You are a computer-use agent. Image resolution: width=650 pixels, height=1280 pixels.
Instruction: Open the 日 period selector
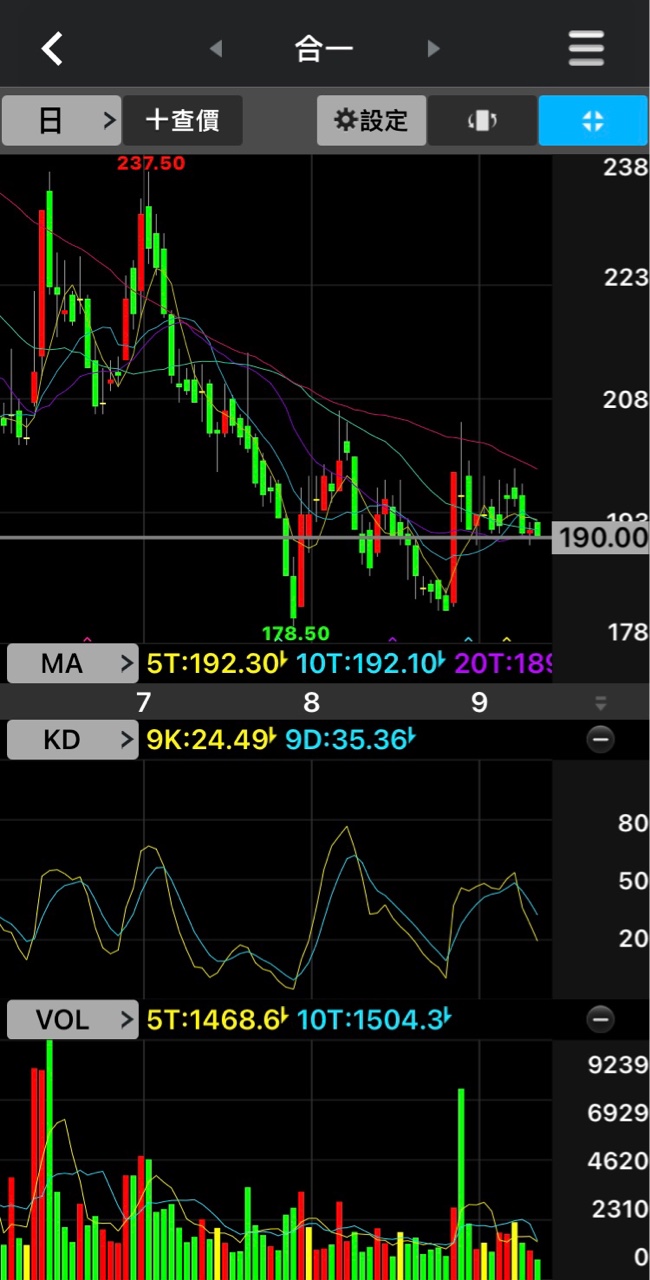(x=61, y=121)
